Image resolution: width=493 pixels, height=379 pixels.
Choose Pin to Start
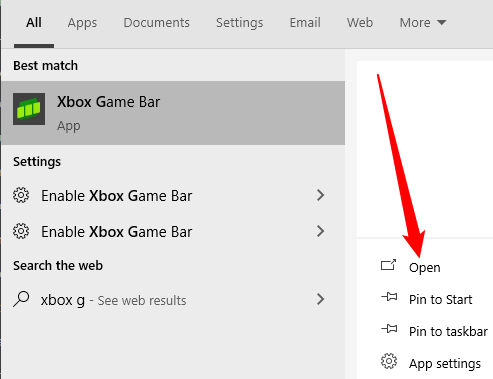(441, 299)
